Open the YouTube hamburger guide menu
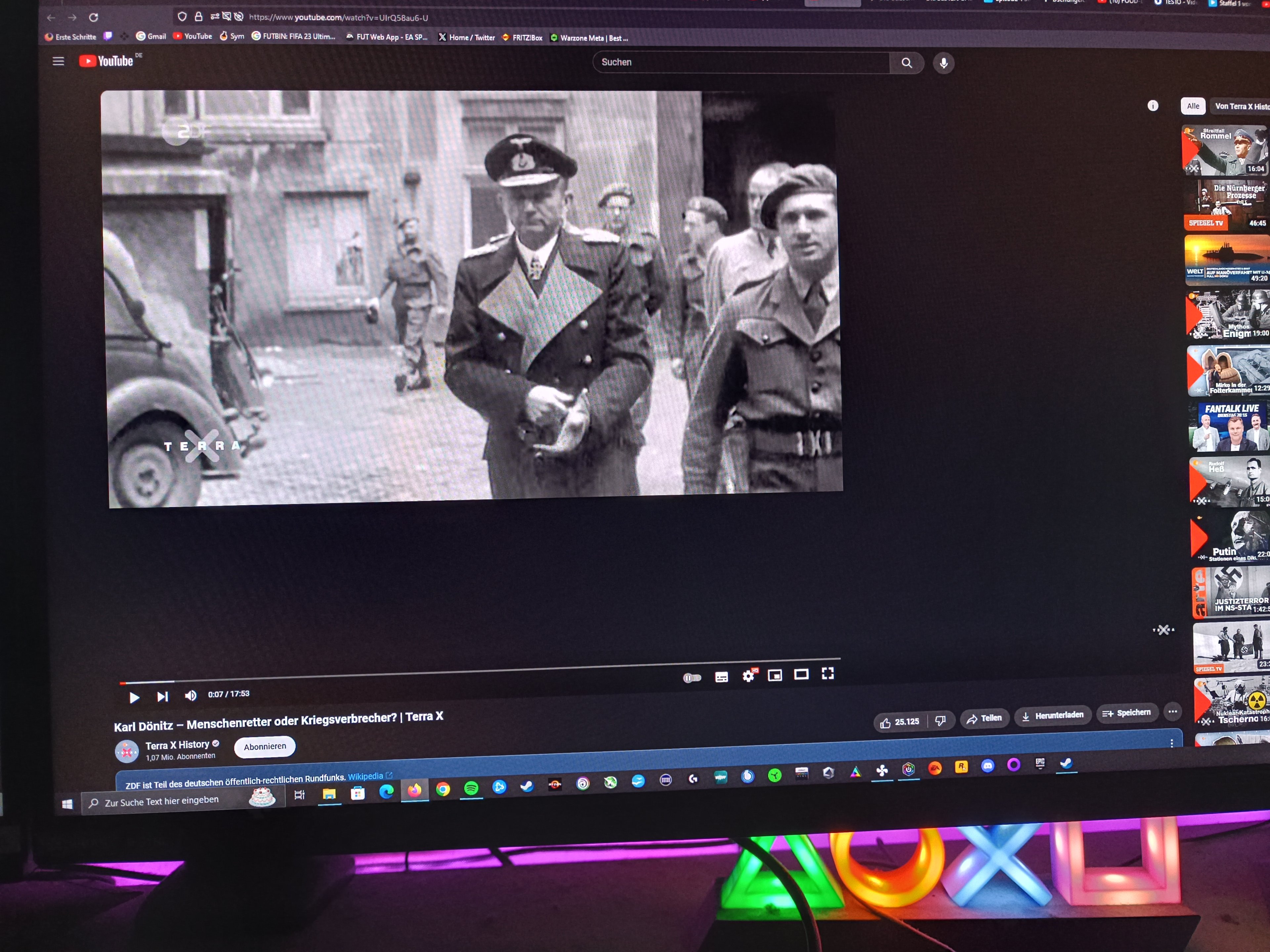The height and width of the screenshot is (952, 1270). (x=59, y=61)
